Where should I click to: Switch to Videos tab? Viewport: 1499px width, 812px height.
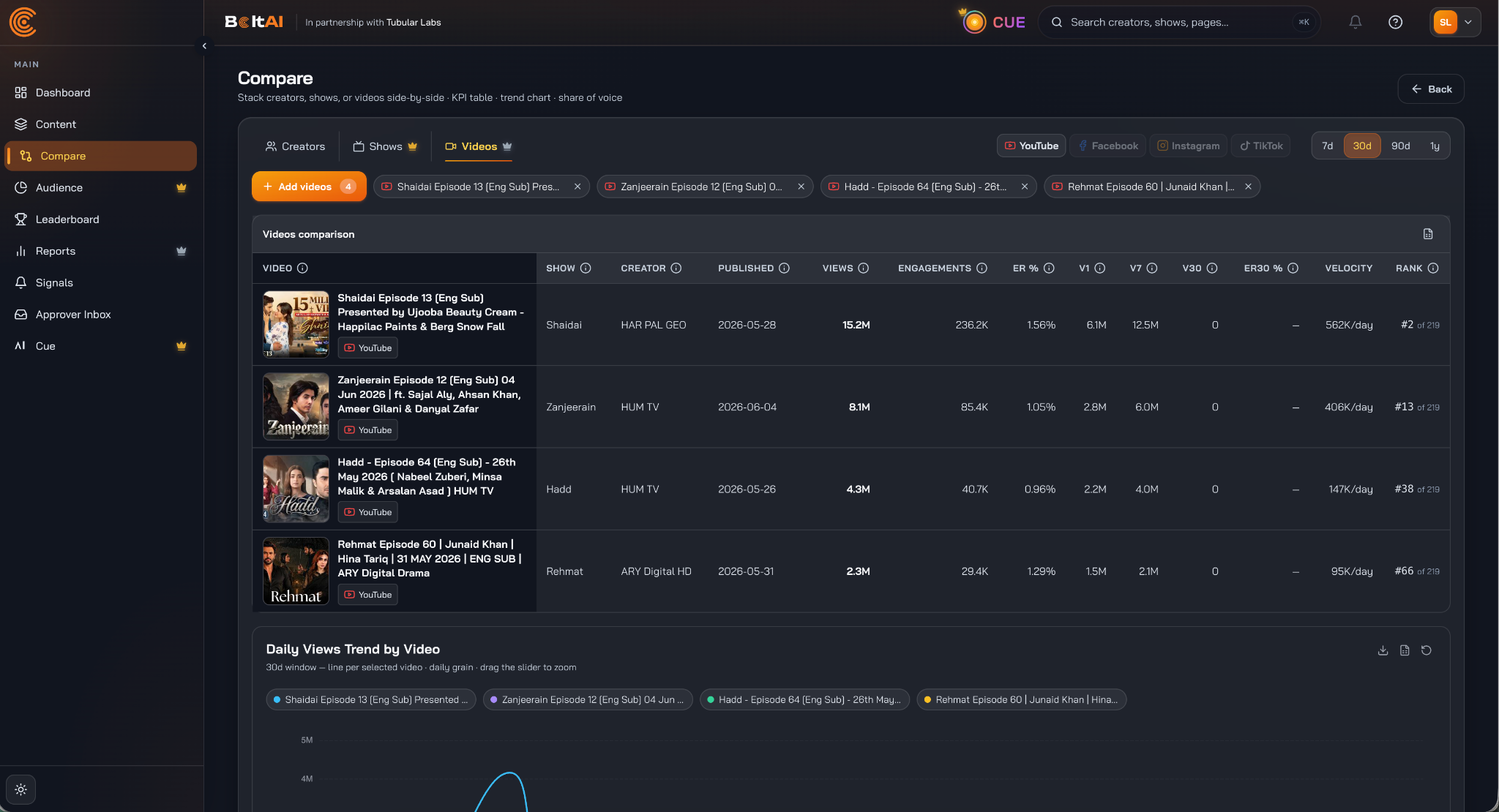coord(479,146)
